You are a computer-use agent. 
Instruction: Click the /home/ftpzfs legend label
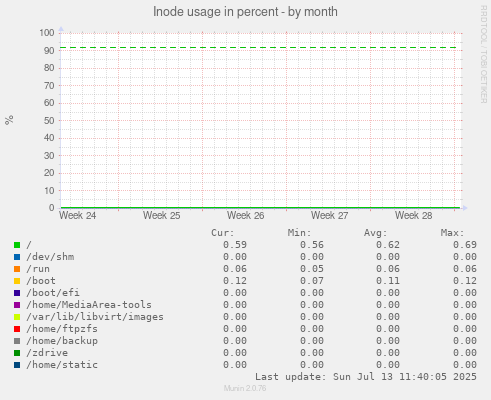pyautogui.click(x=62, y=329)
